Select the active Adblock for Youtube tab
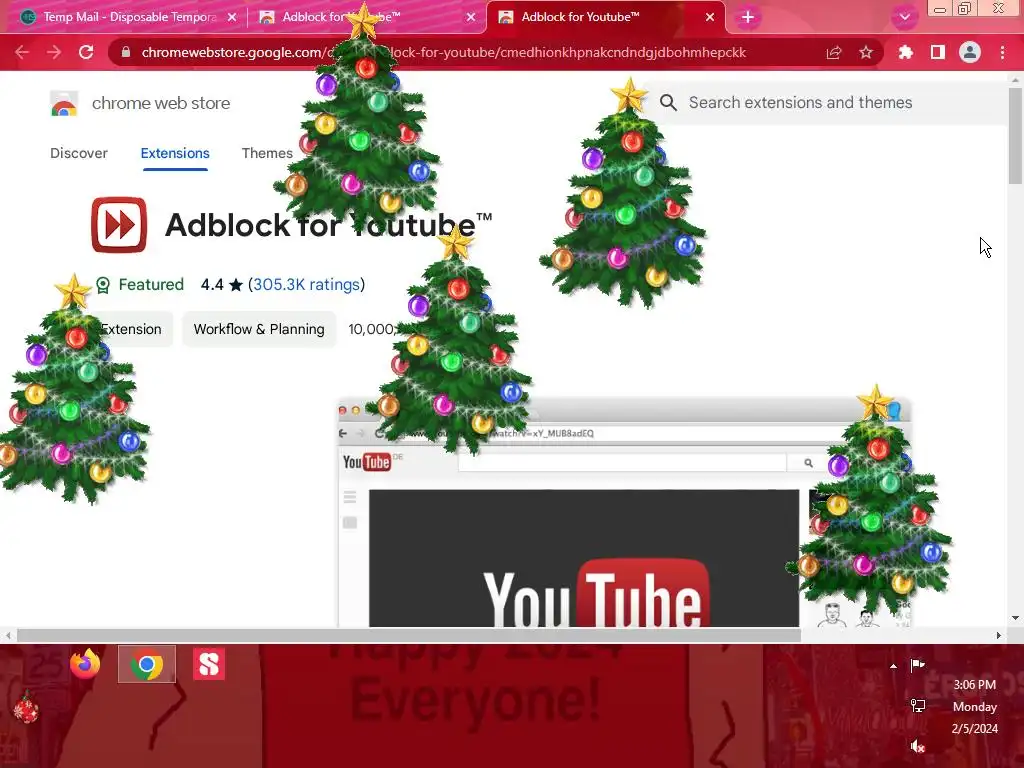This screenshot has width=1024, height=768. (x=606, y=17)
